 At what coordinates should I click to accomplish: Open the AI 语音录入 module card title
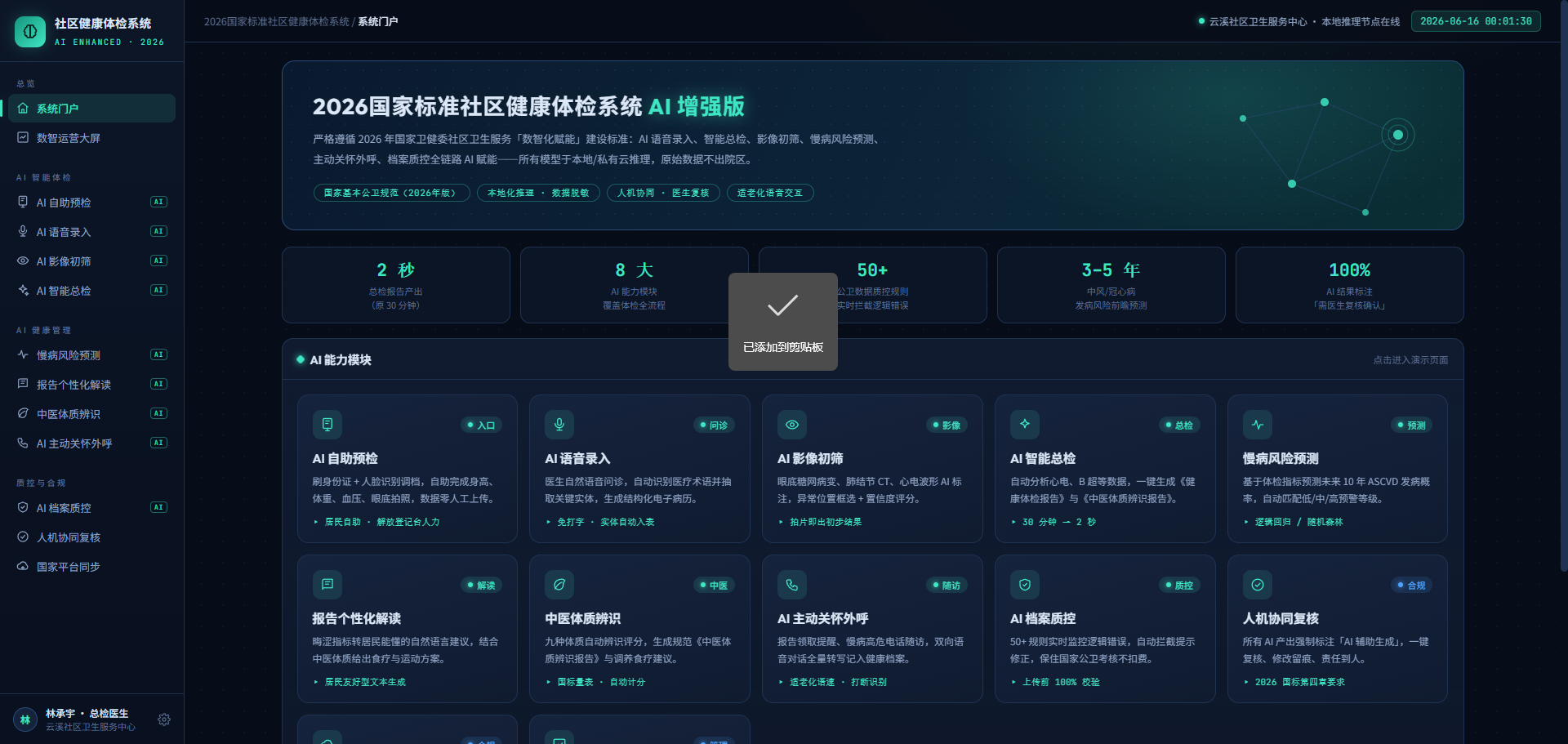click(578, 459)
